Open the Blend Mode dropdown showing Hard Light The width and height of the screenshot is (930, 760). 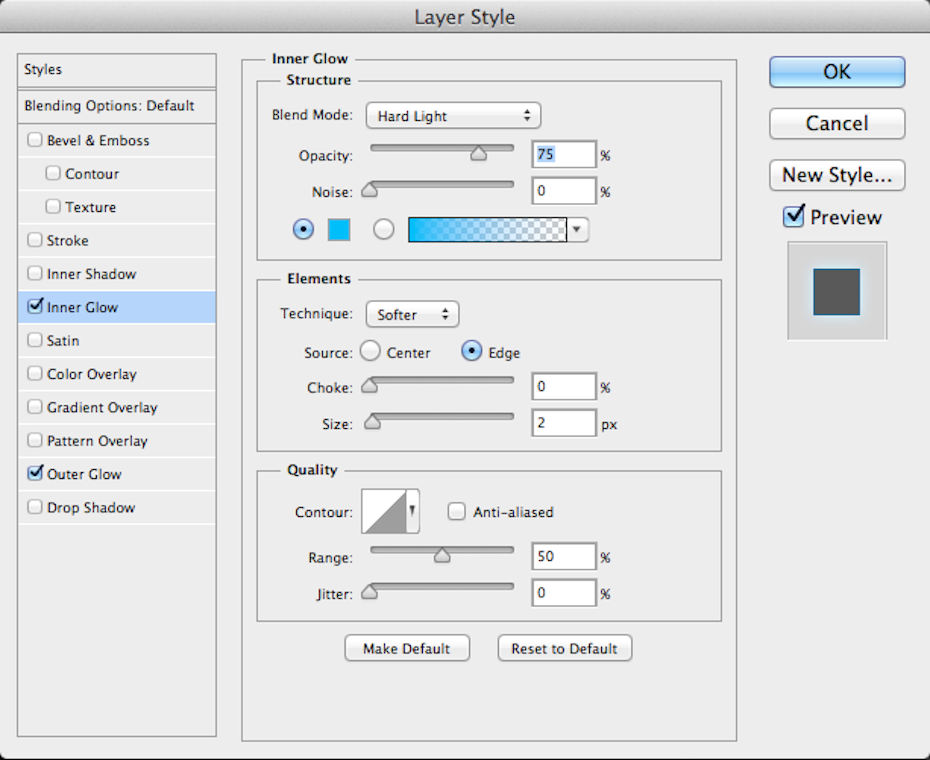[x=453, y=116]
